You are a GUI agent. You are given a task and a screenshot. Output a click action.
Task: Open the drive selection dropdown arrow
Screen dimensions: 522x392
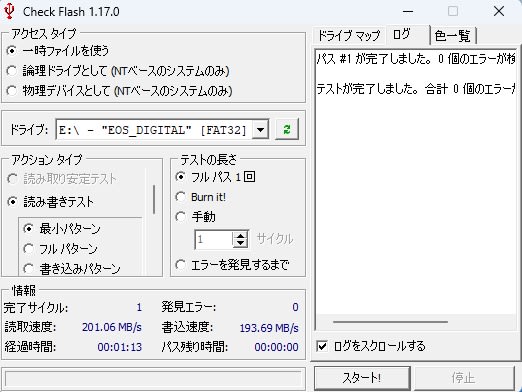[260, 130]
